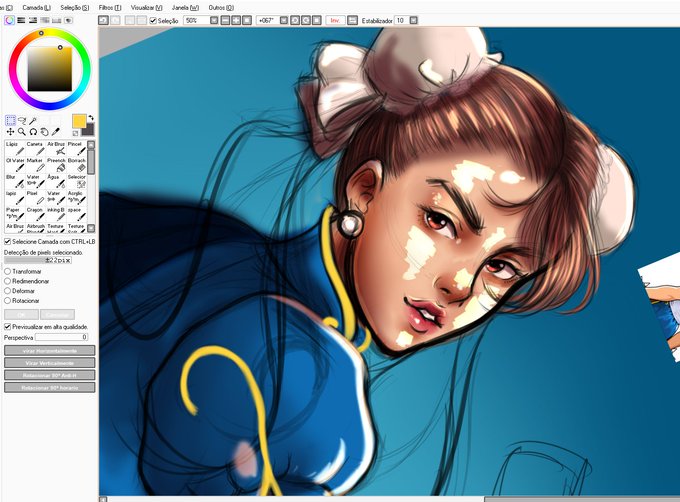Click the brush list scrollbar up arrow
The width and height of the screenshot is (680, 502).
[91, 145]
